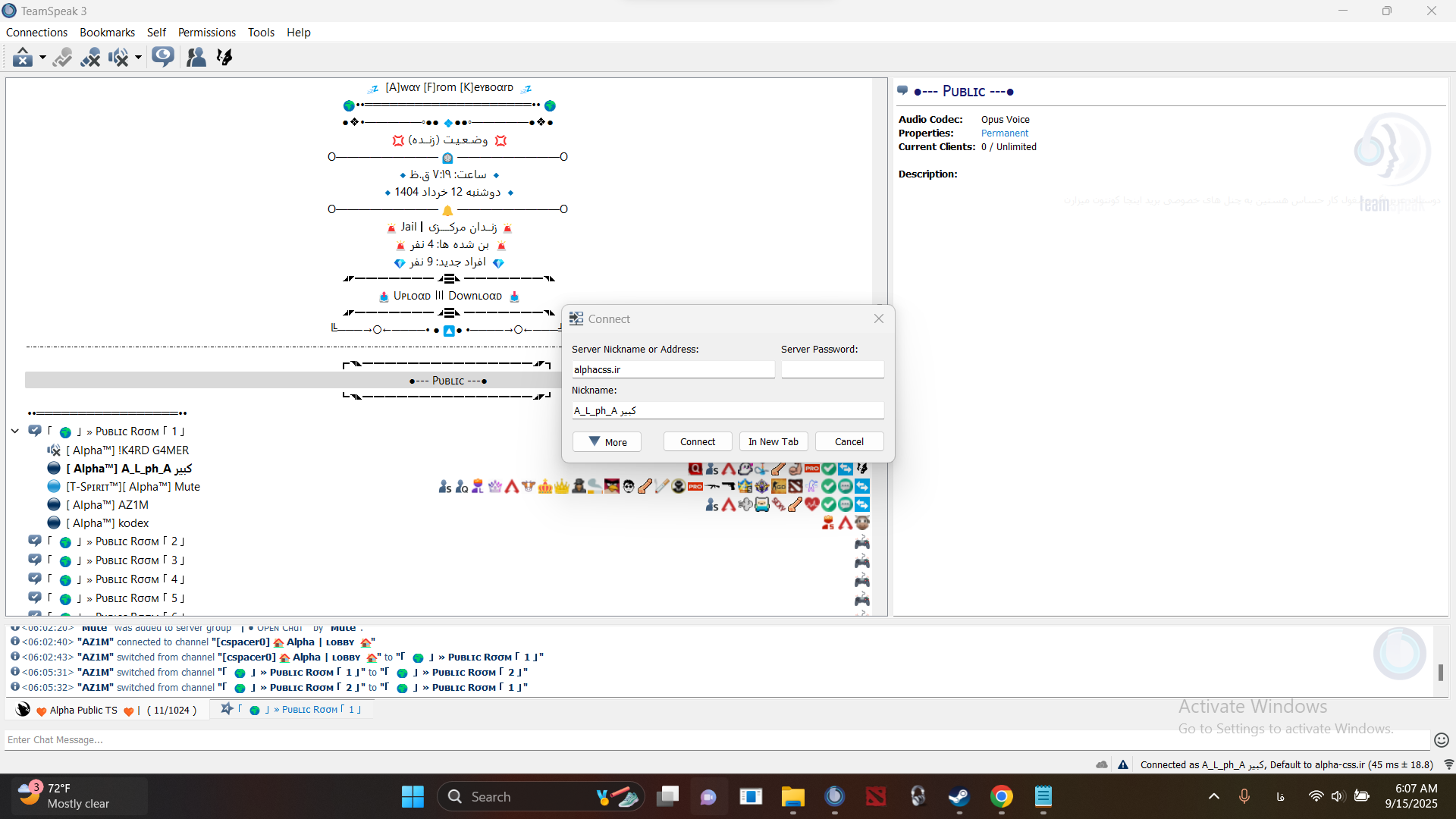Toggle activate microphone icon in the toolbar
Image resolution: width=1456 pixels, height=819 pixels.
pos(62,57)
